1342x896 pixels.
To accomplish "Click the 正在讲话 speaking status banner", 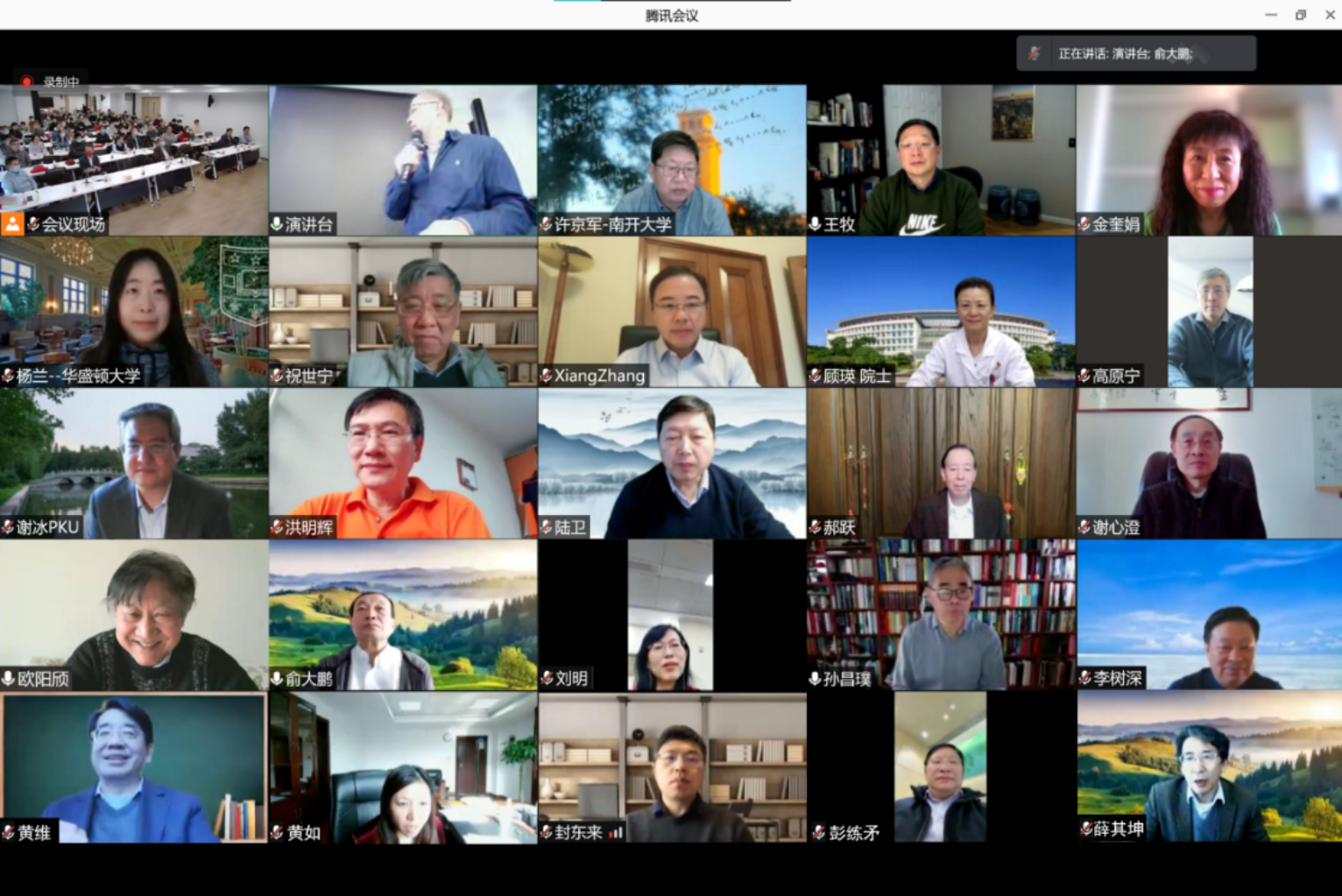I will [x=1136, y=53].
